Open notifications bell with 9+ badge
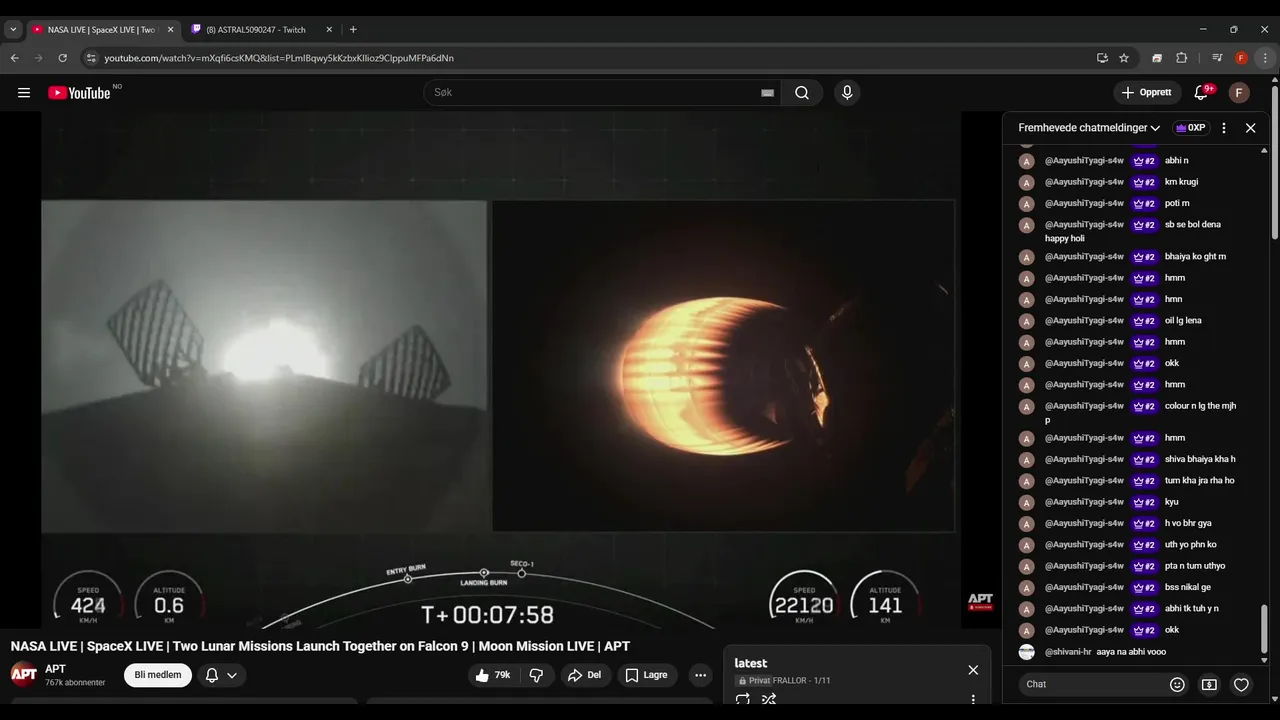1280x720 pixels. 1202,93
